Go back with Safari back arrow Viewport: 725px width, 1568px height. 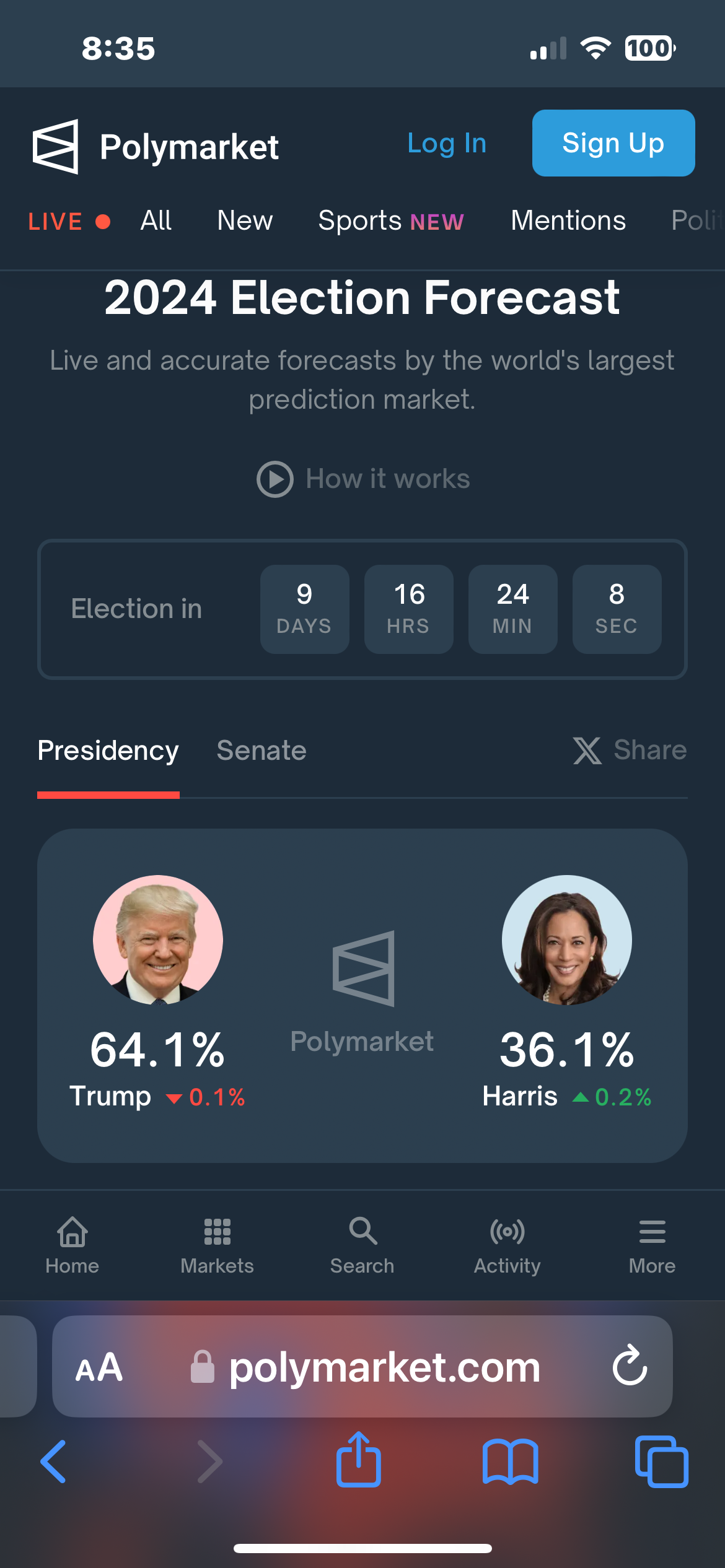pyautogui.click(x=55, y=1461)
